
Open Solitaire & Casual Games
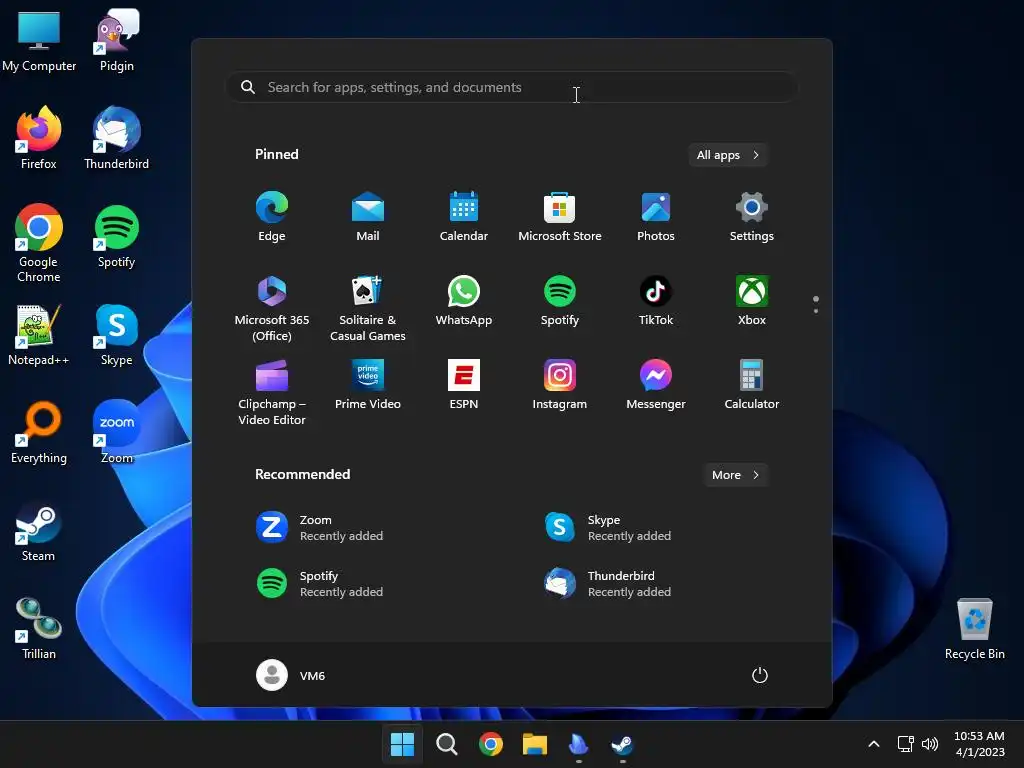[368, 308]
